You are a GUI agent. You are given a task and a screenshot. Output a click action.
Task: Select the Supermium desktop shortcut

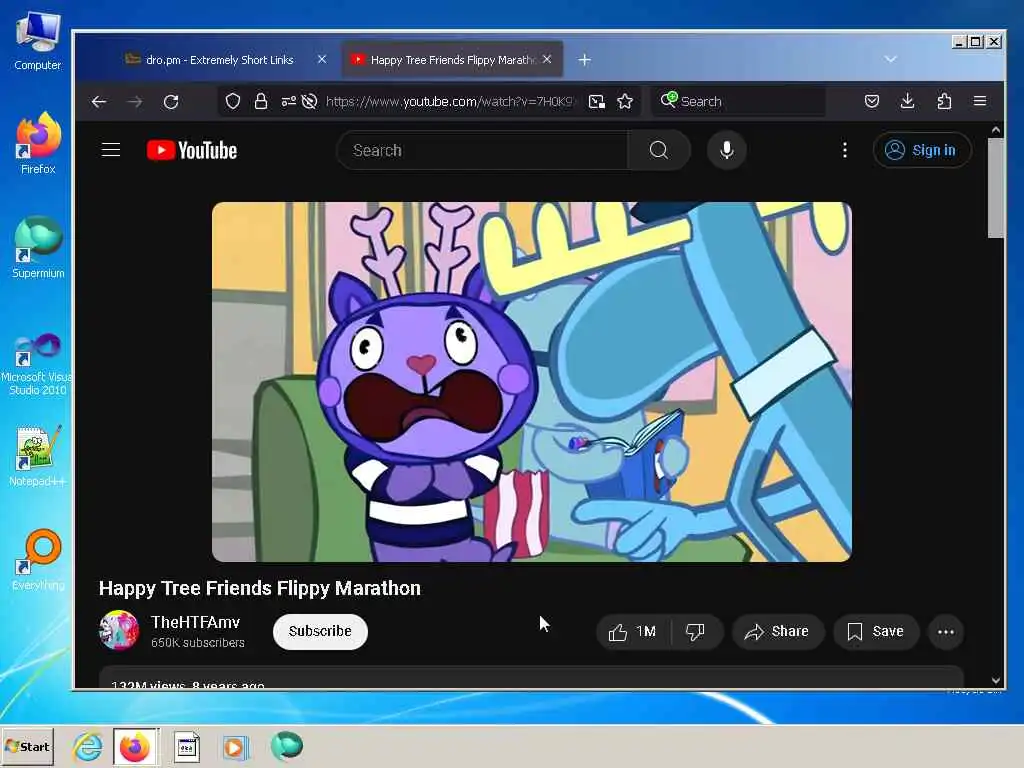[x=38, y=248]
